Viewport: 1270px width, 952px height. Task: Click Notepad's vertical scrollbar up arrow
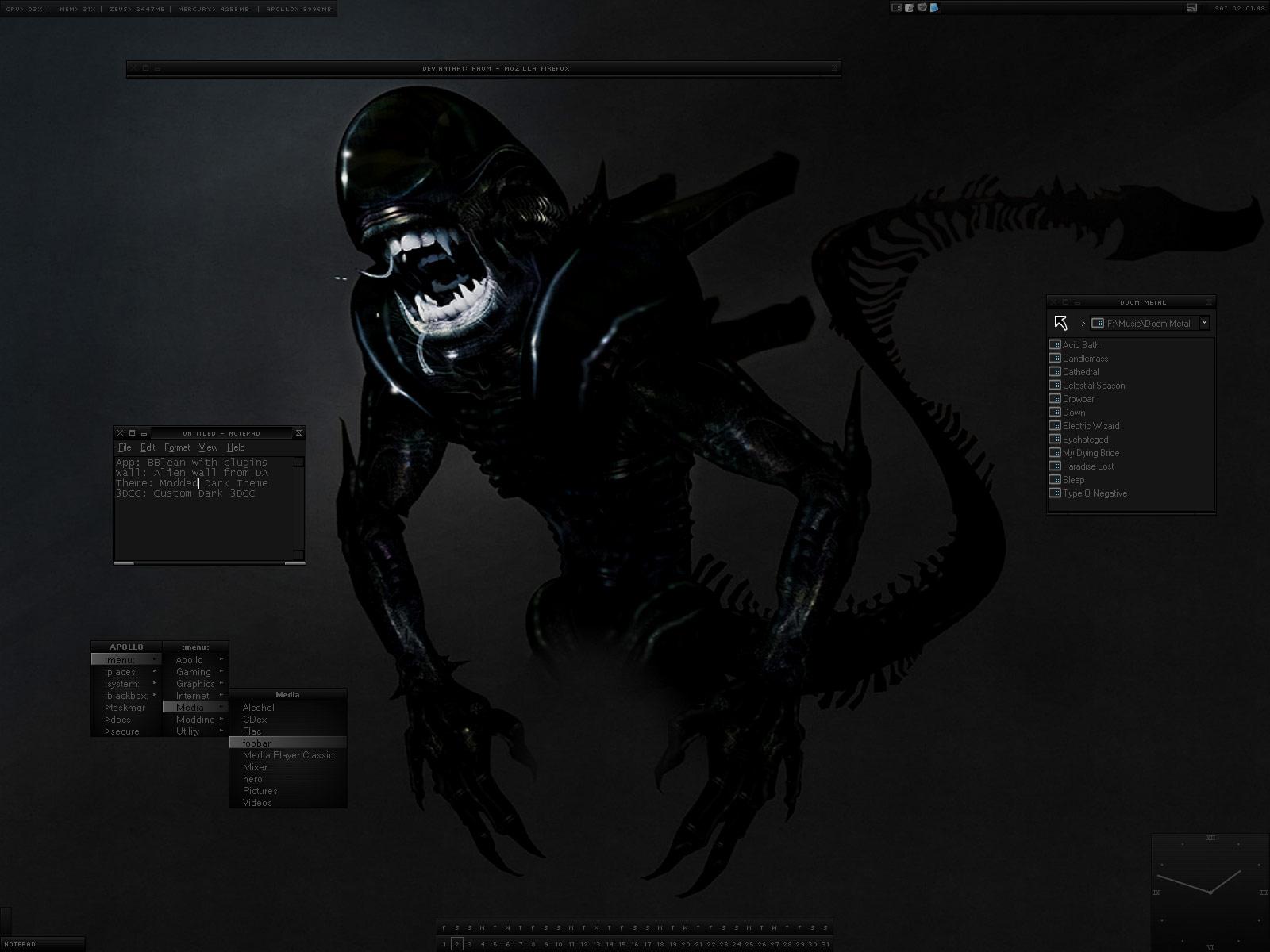tap(299, 462)
